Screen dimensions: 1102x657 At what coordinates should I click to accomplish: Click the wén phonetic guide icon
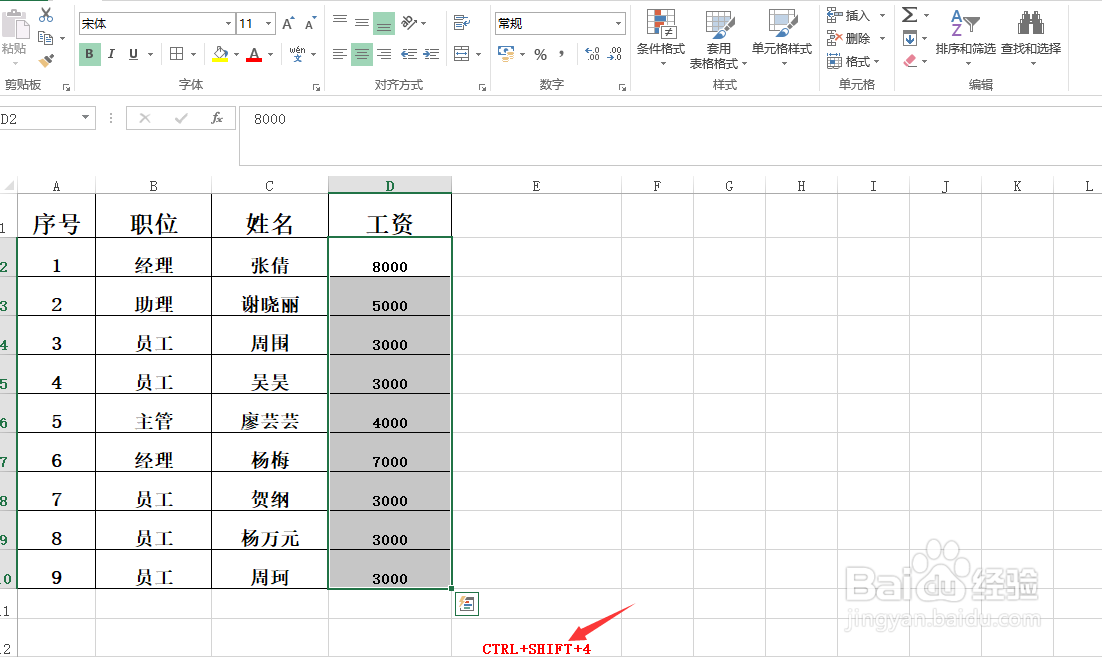click(297, 53)
